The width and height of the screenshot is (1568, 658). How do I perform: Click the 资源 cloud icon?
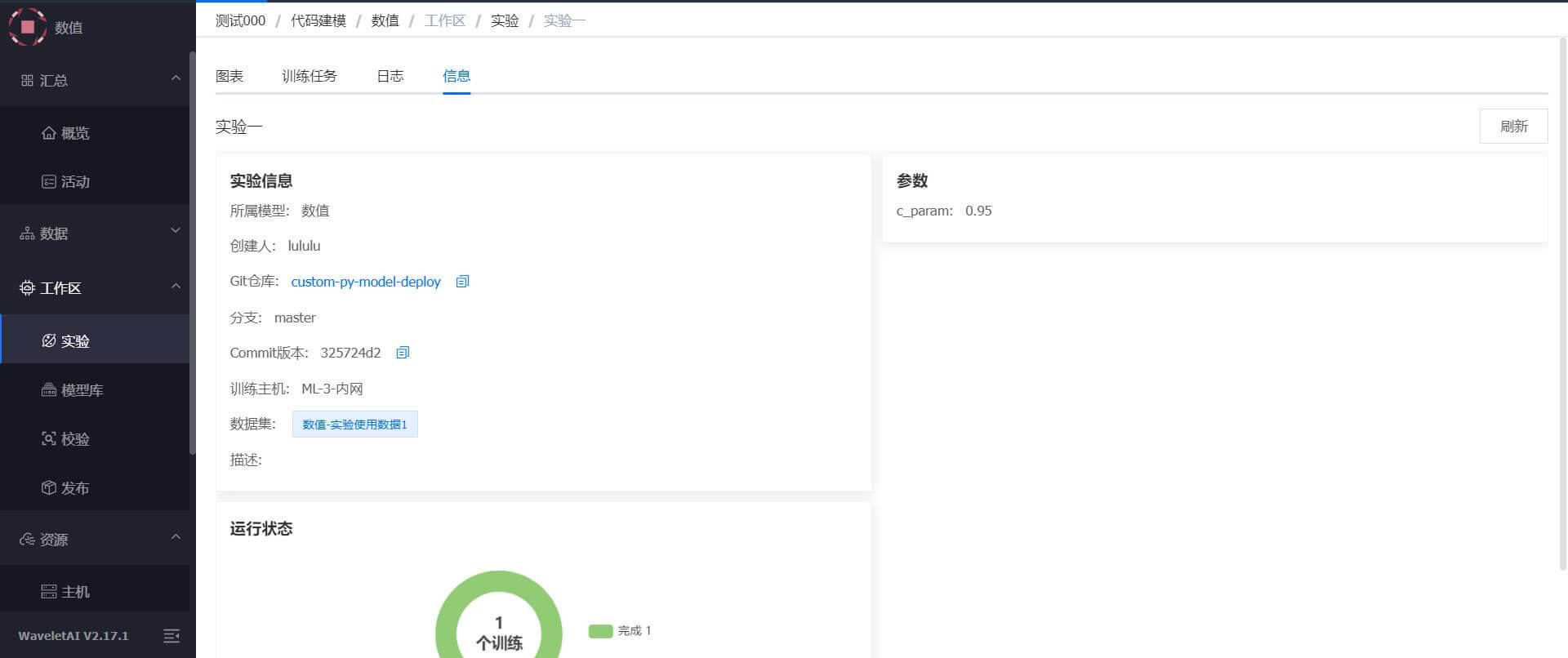(27, 540)
